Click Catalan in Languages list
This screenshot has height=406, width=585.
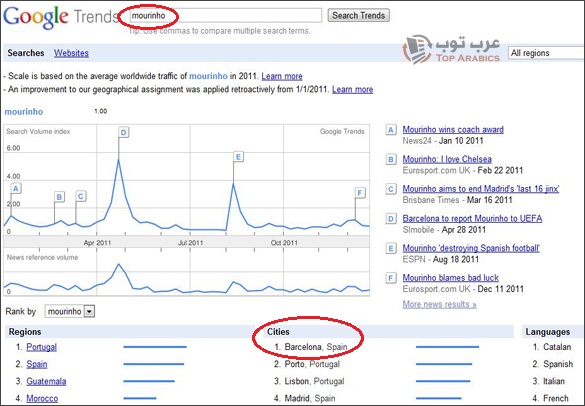pos(557,347)
